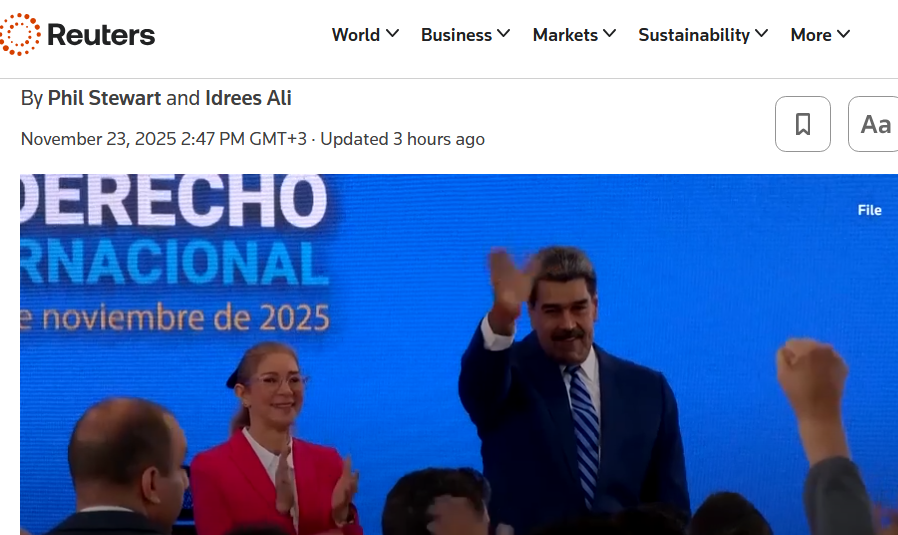
Task: Open the More navigation label
Action: click(x=811, y=35)
